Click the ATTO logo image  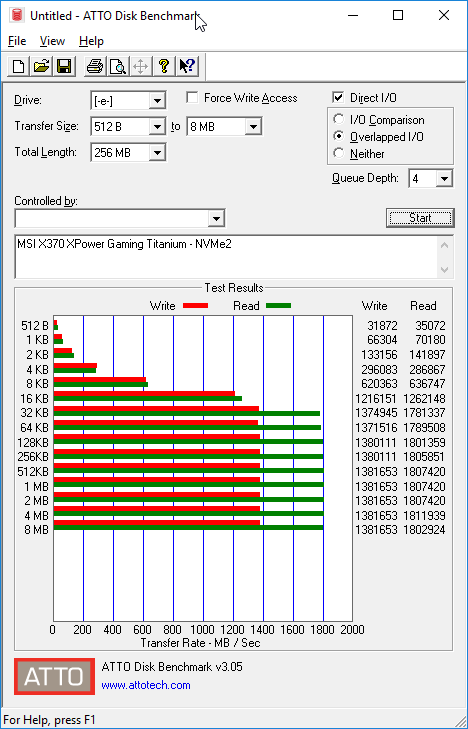(x=54, y=676)
